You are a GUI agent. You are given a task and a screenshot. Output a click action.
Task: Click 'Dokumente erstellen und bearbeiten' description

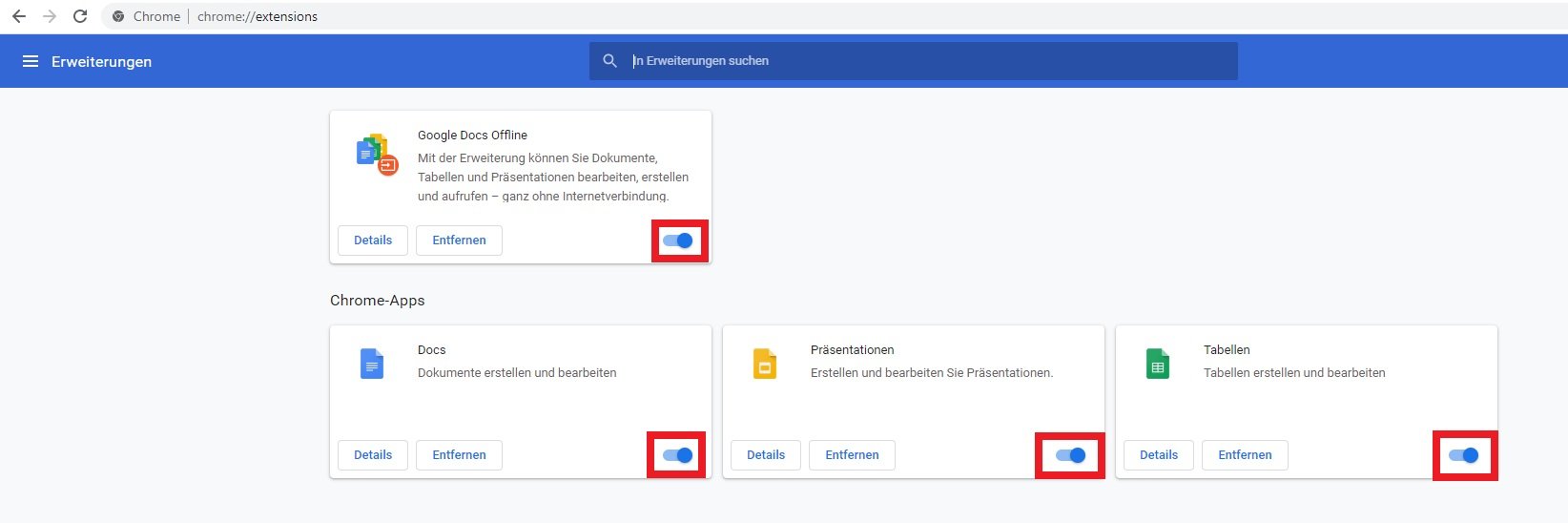click(517, 373)
